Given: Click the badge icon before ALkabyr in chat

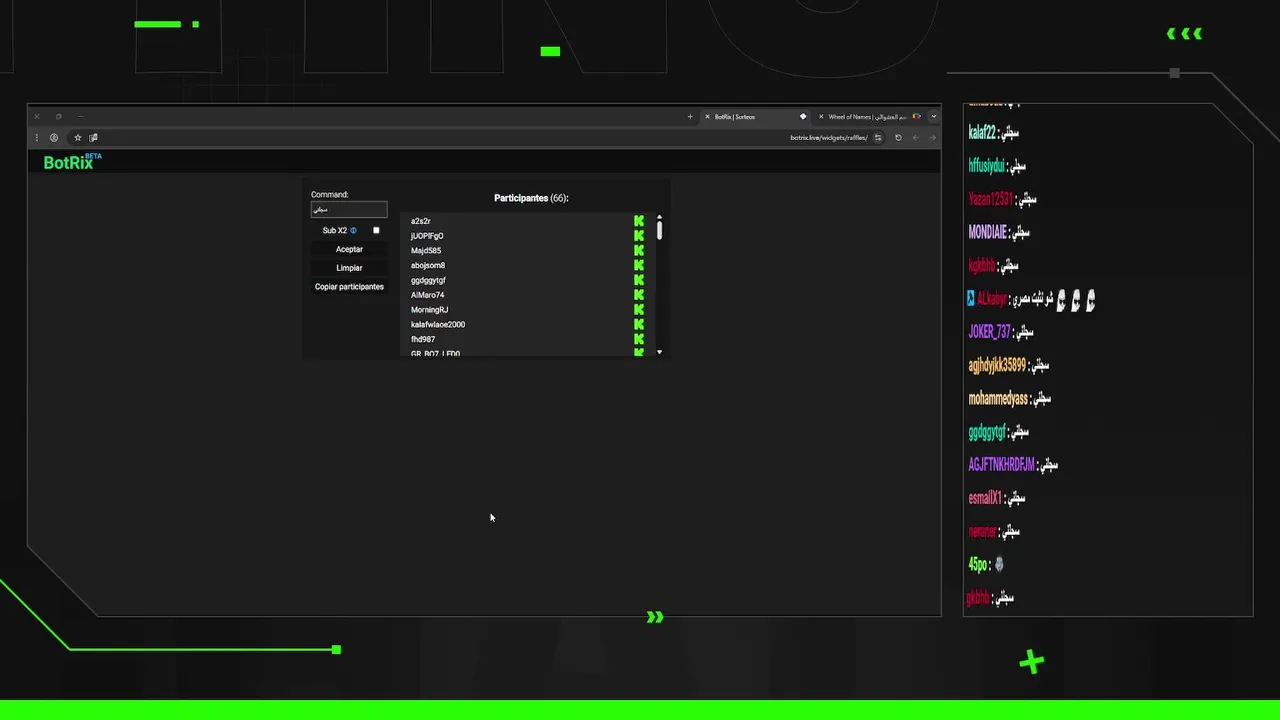Looking at the screenshot, I should pos(970,298).
